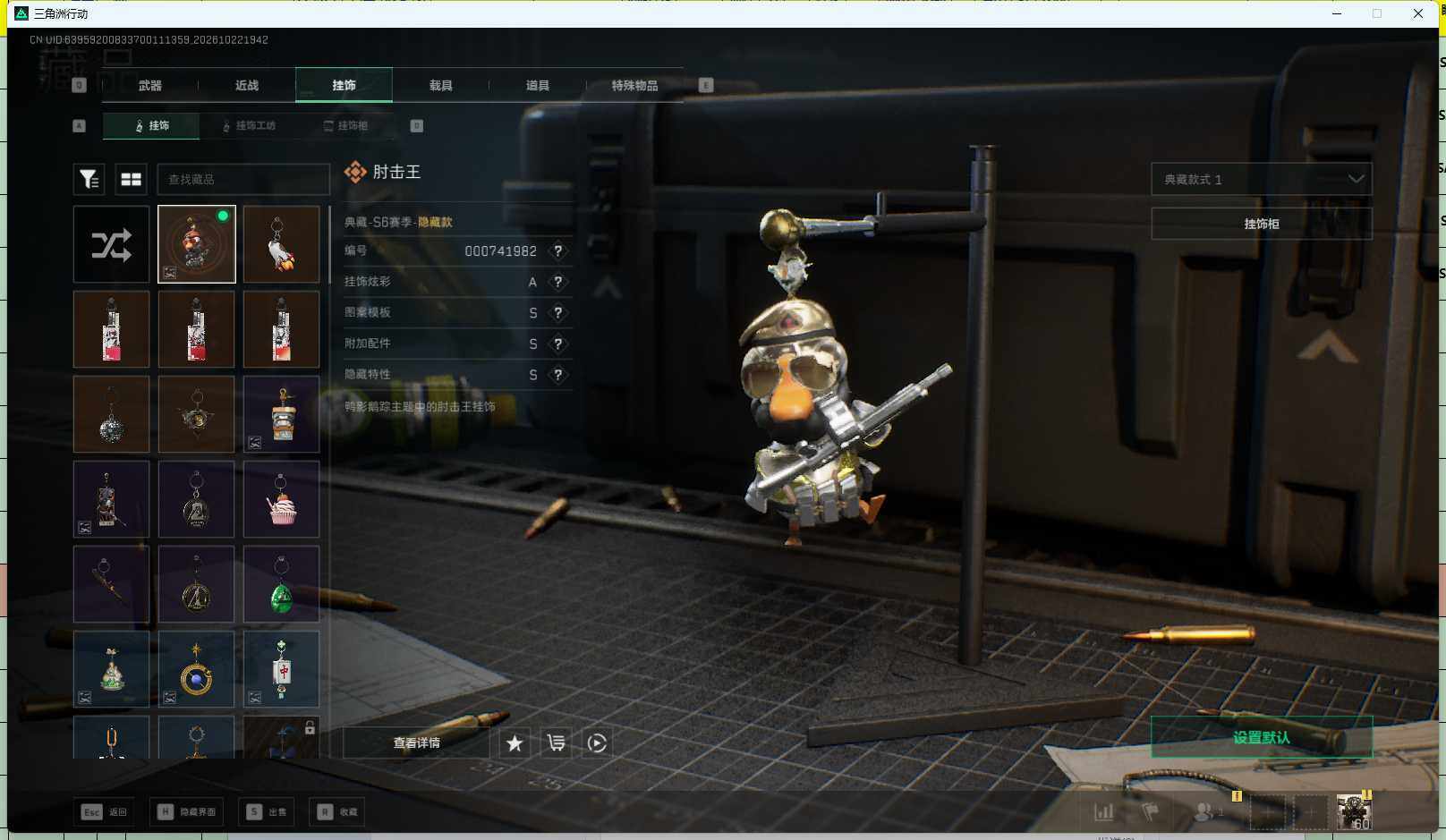Expand the 典藏款式 1 dropdown
Image resolution: width=1446 pixels, height=840 pixels.
tap(1261, 179)
